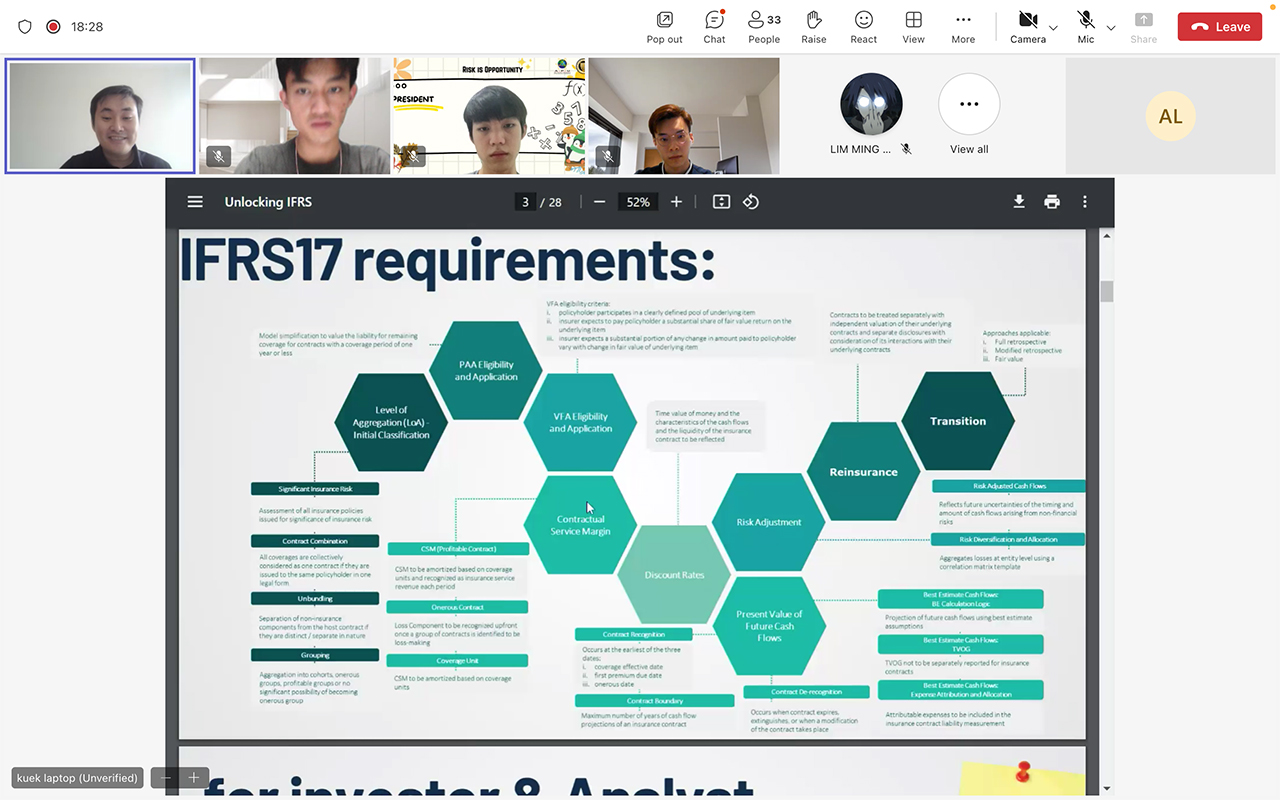The width and height of the screenshot is (1280, 800).
Task: Open the More actions menu
Action: (963, 27)
